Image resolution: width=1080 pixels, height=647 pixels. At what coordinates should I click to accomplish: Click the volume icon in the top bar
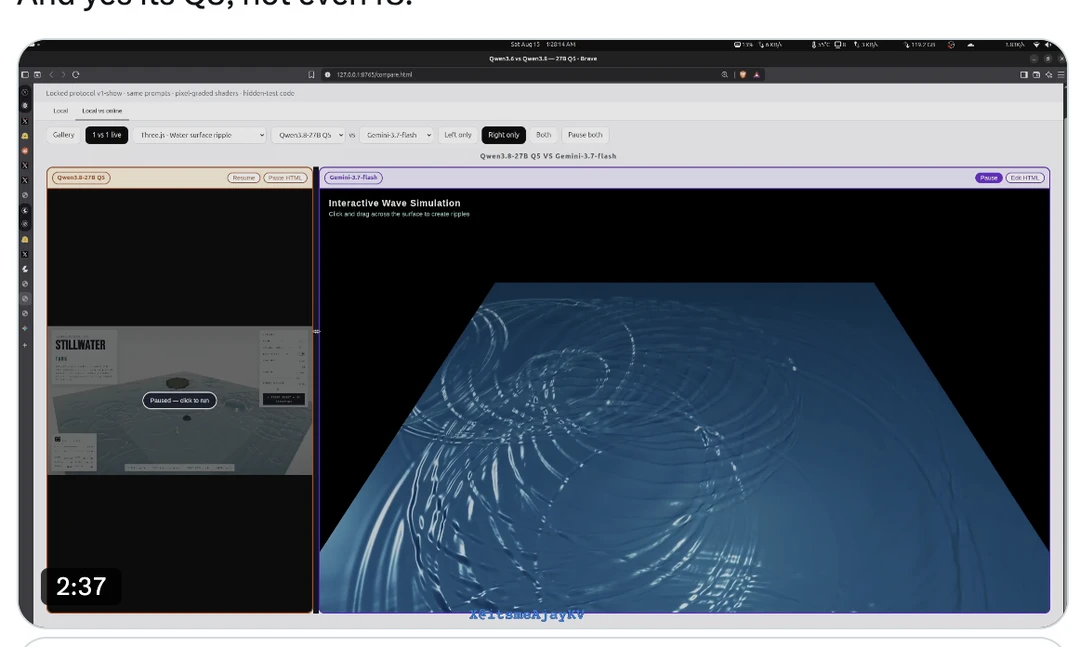[x=1048, y=45]
